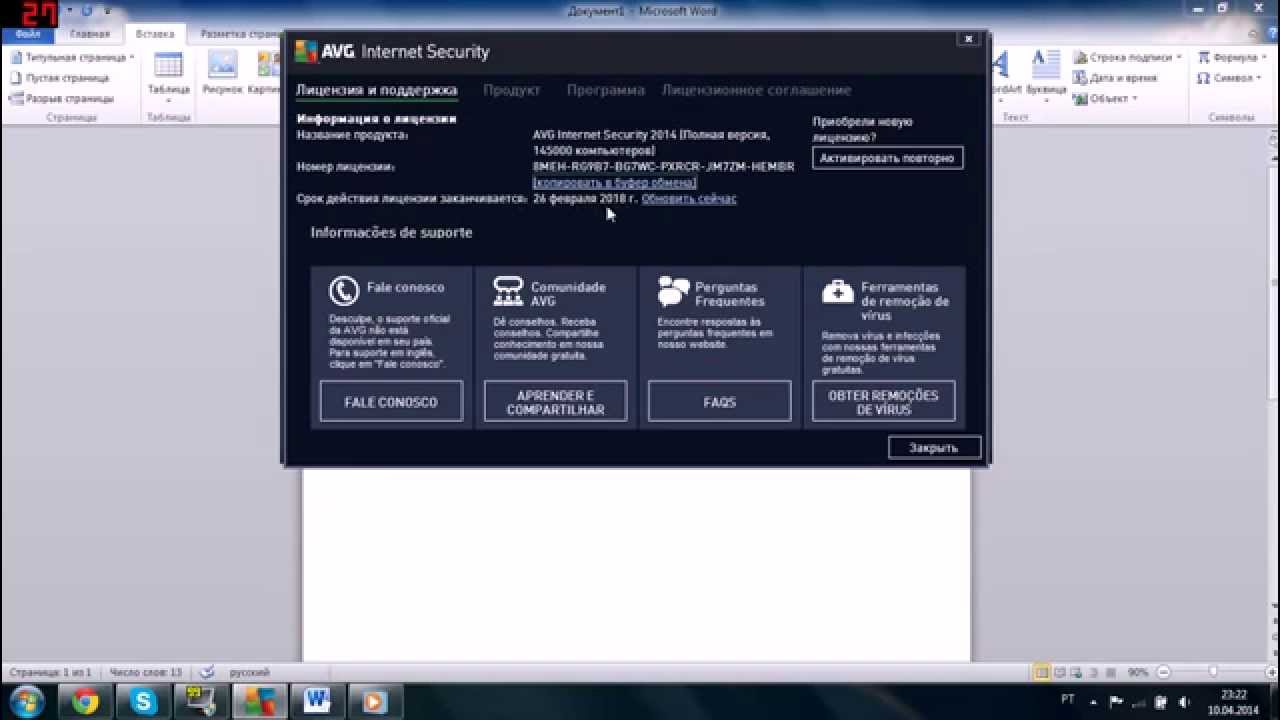Image resolution: width=1280 pixels, height=720 pixels.
Task: Click Разрыв страницы in Word ribbon
Action: pos(62,98)
